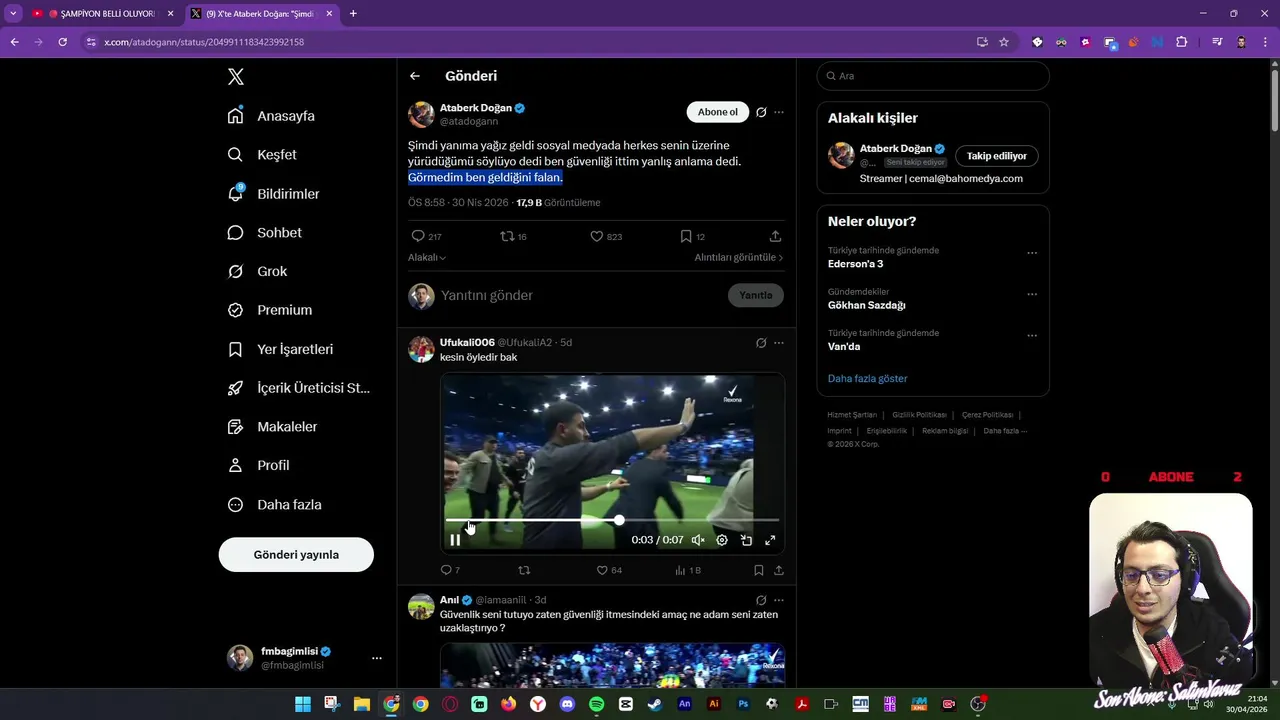Open Spotify from the taskbar
The width and height of the screenshot is (1280, 720).
(597, 704)
